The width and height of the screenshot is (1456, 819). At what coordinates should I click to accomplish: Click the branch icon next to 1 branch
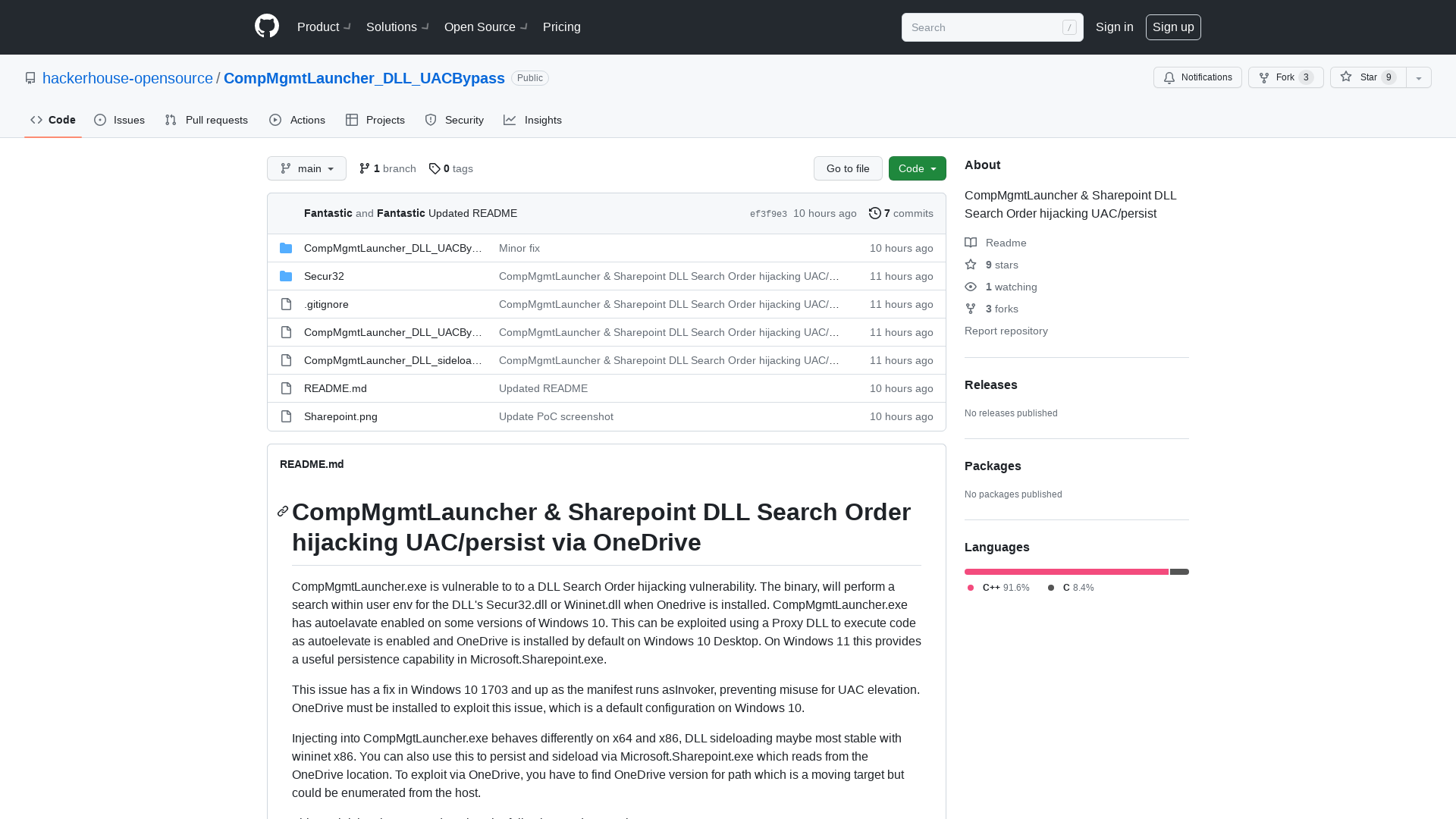pos(365,168)
